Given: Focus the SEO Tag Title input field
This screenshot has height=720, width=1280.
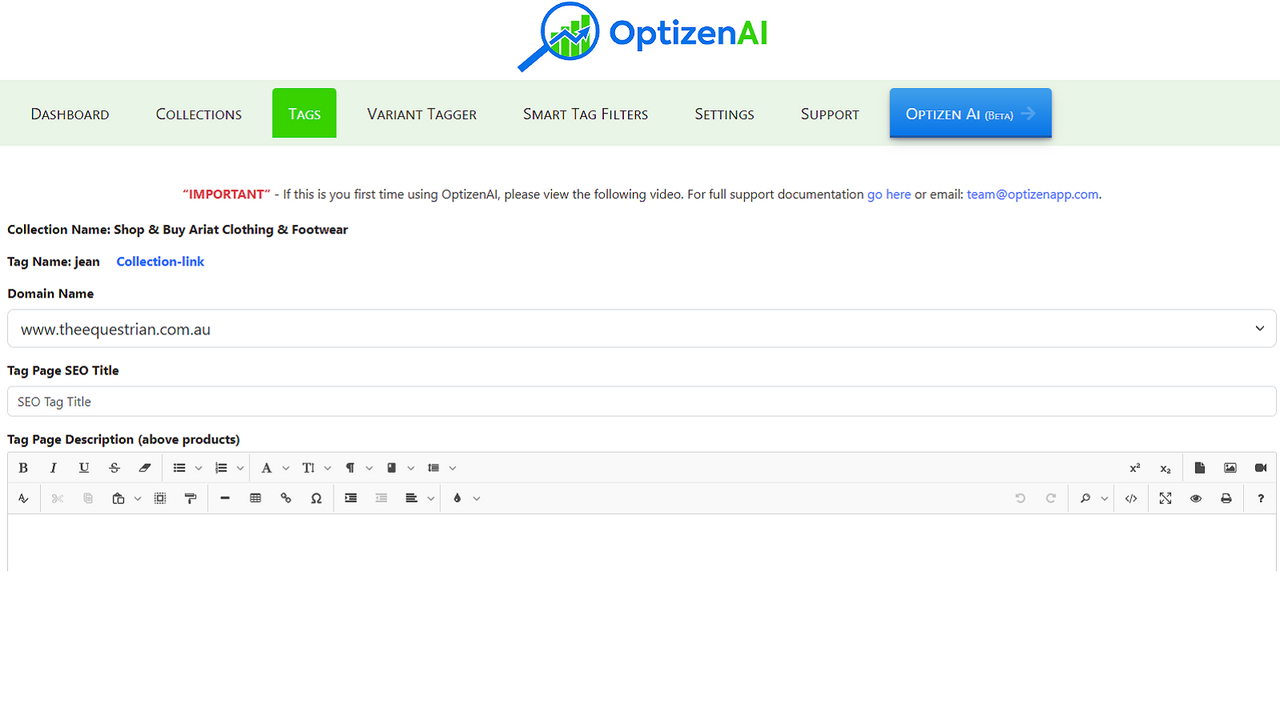Looking at the screenshot, I should pyautogui.click(x=641, y=401).
